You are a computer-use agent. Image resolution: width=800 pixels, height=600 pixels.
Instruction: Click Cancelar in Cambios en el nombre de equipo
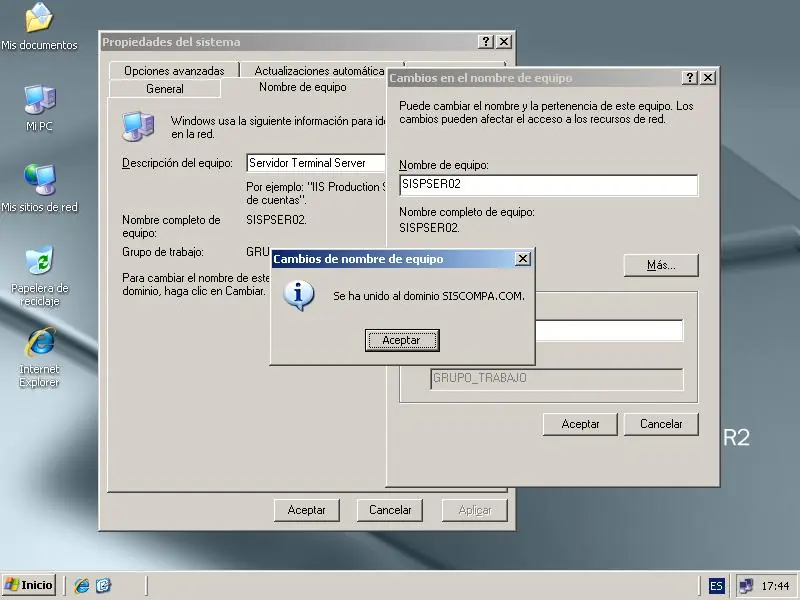pos(661,424)
